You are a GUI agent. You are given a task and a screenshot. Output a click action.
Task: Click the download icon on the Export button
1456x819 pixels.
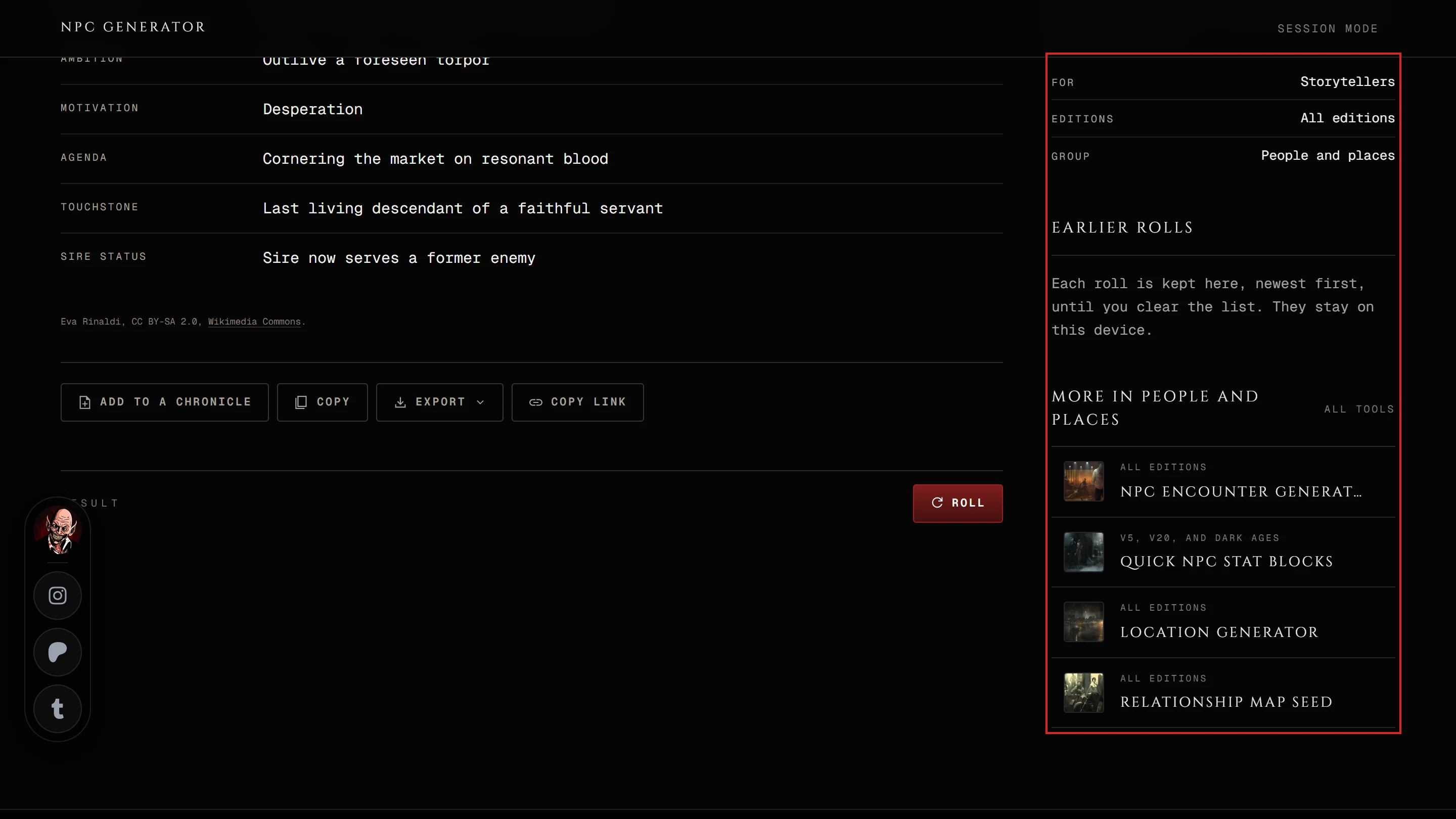point(400,402)
